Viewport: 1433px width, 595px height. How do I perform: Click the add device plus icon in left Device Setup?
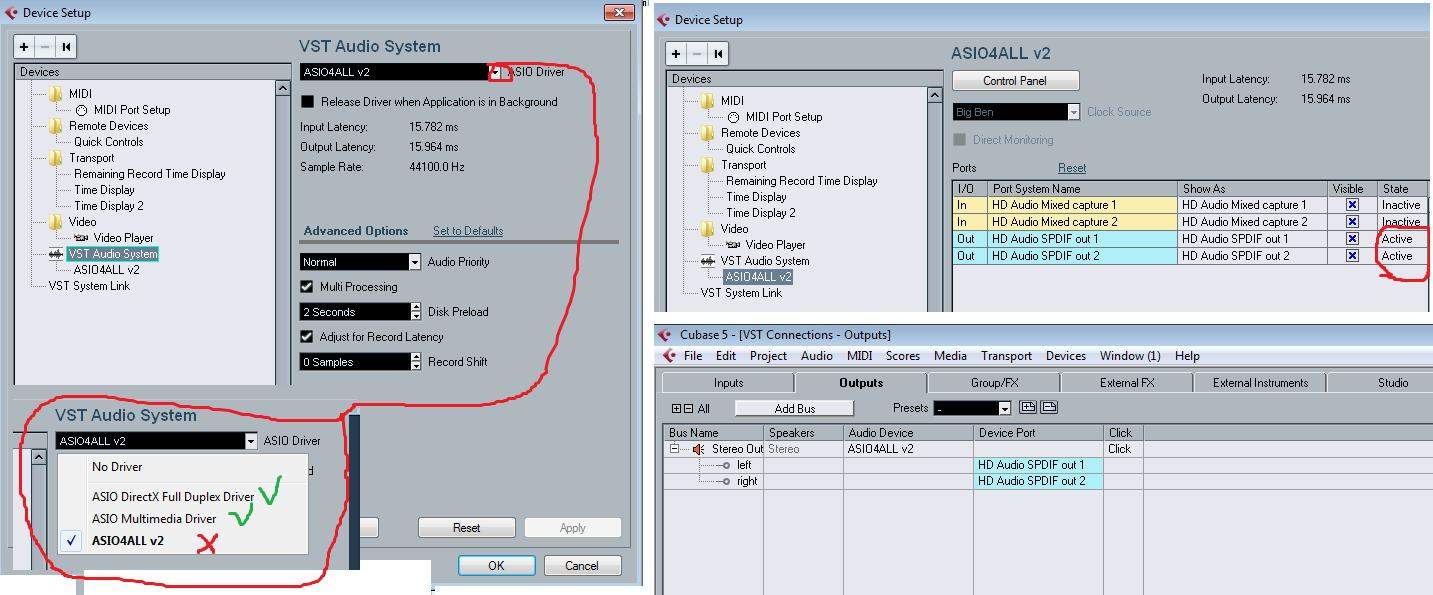(x=24, y=46)
